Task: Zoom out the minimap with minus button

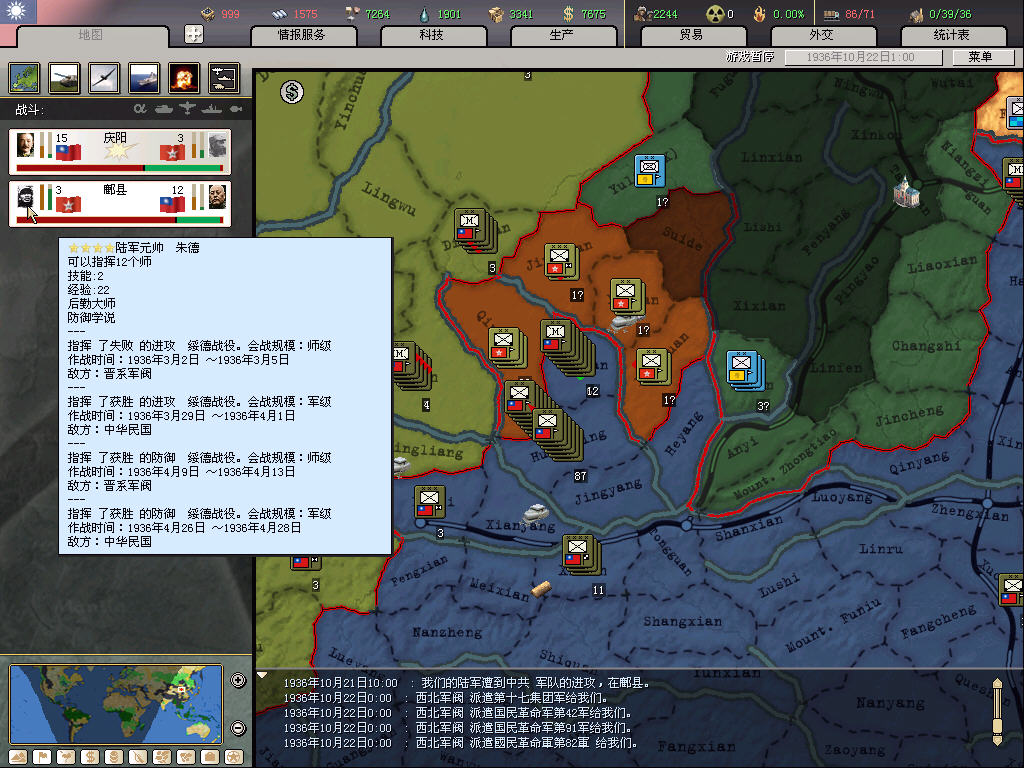Action: [238, 728]
